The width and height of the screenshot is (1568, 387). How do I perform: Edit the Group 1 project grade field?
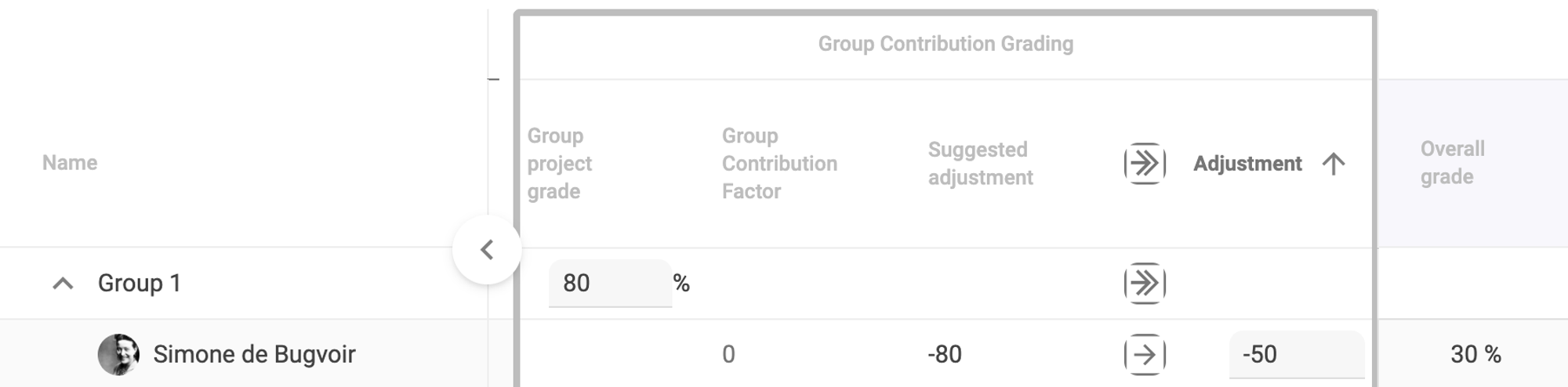pos(609,283)
